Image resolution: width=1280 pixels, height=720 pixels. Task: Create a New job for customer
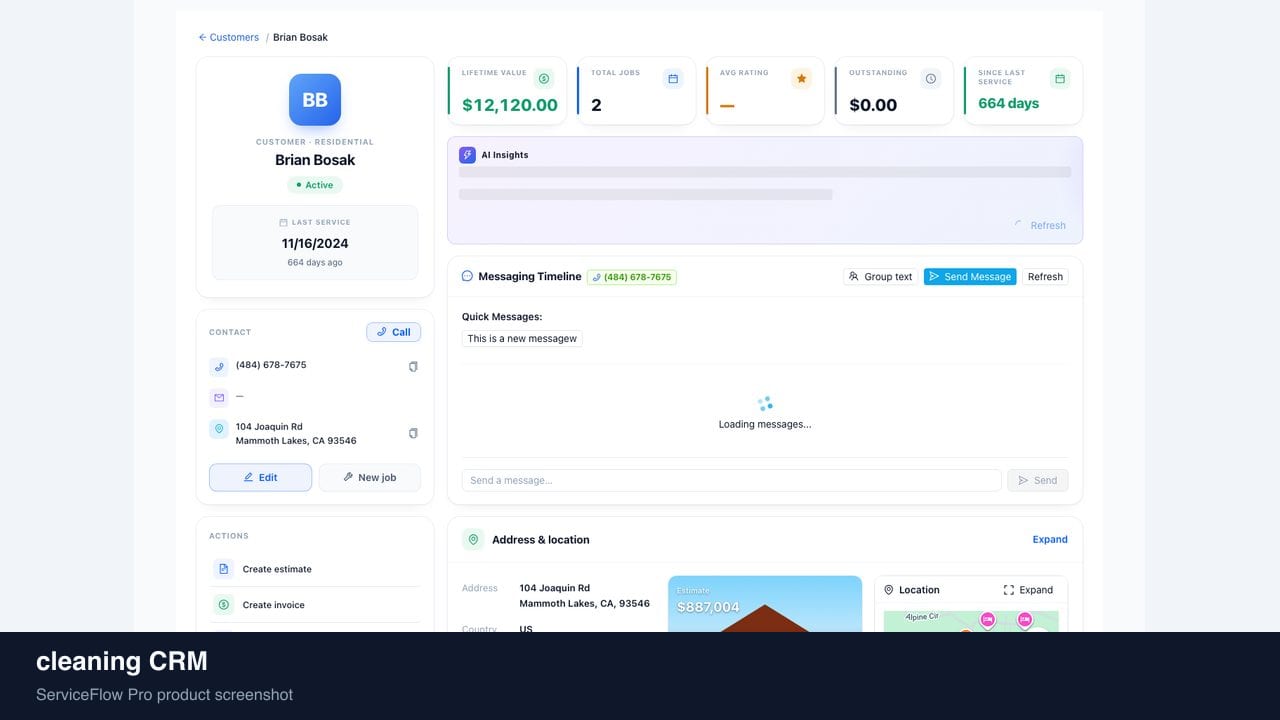coord(369,477)
